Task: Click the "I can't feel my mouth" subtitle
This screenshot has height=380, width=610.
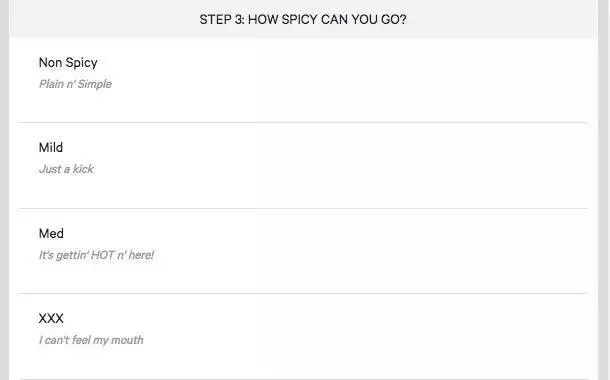Action: (x=91, y=340)
